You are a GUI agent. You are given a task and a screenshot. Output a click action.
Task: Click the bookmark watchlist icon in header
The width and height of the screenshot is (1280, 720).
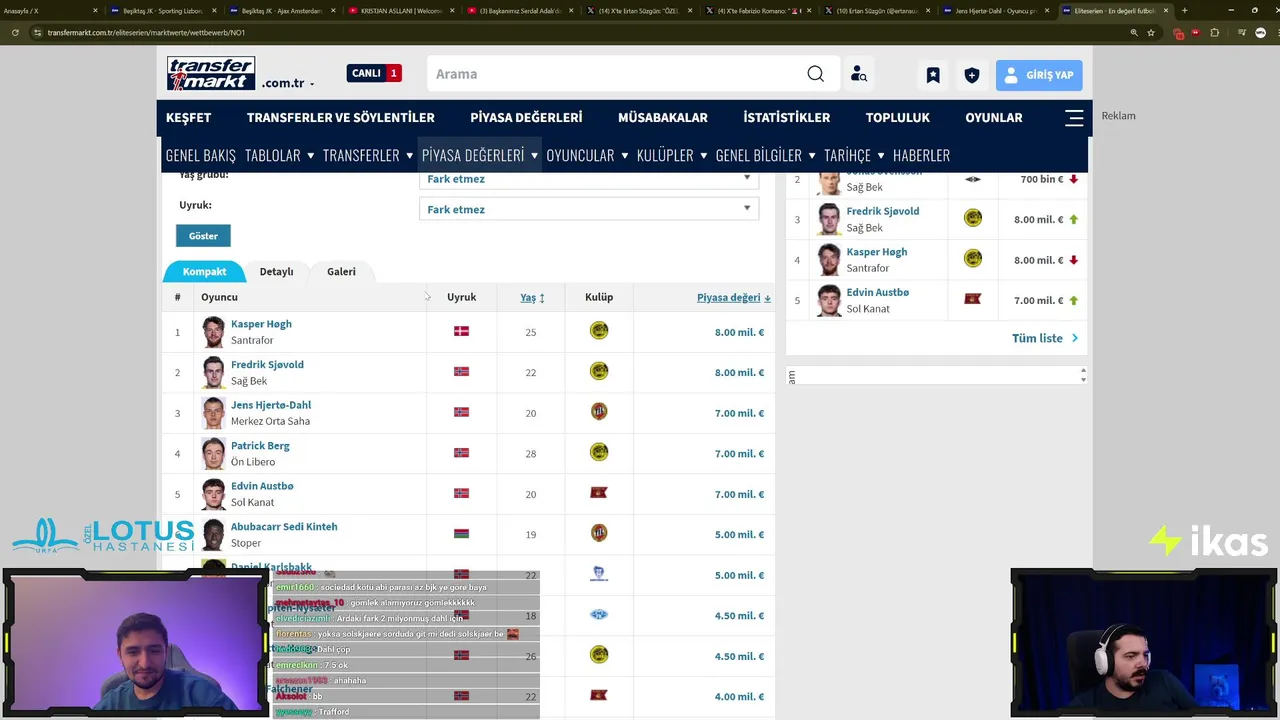click(x=933, y=75)
